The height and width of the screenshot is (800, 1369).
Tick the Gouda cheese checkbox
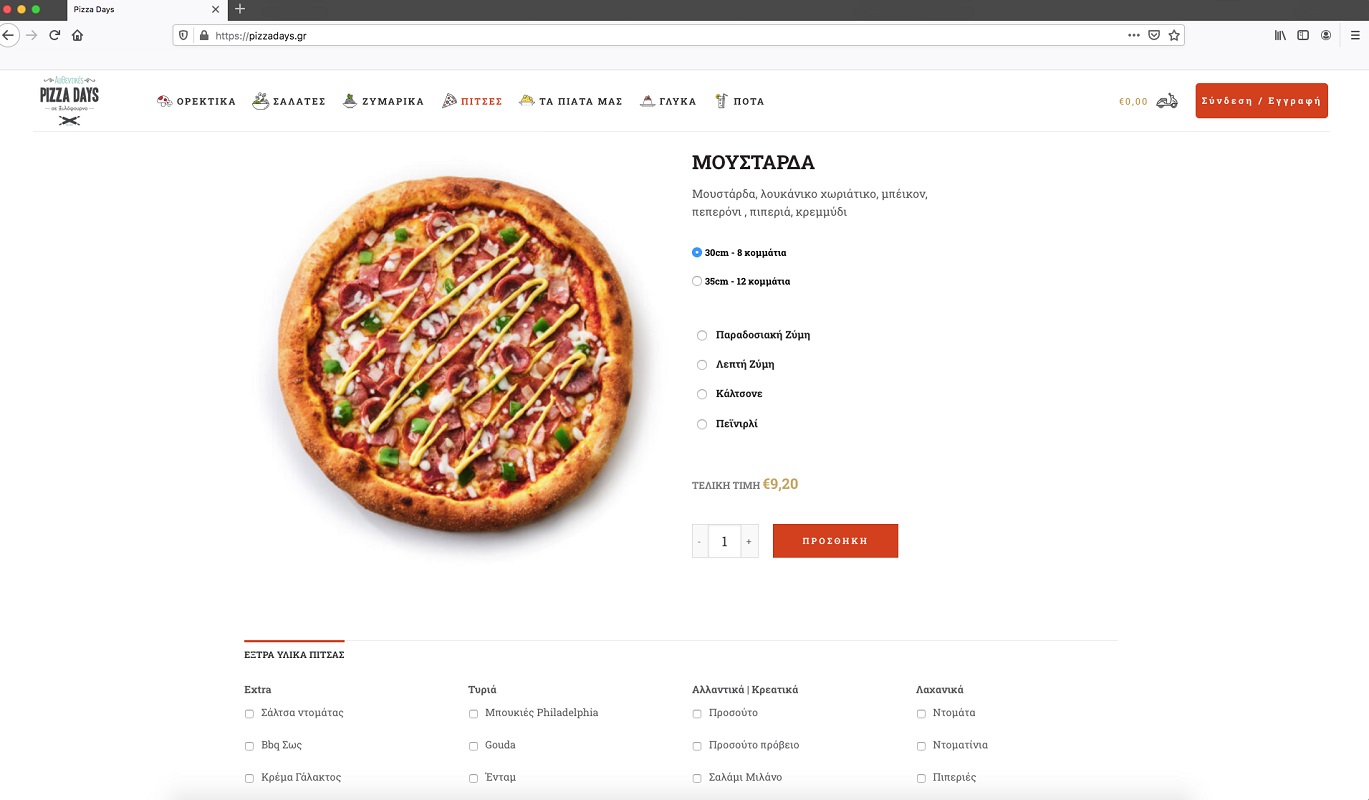pos(473,746)
